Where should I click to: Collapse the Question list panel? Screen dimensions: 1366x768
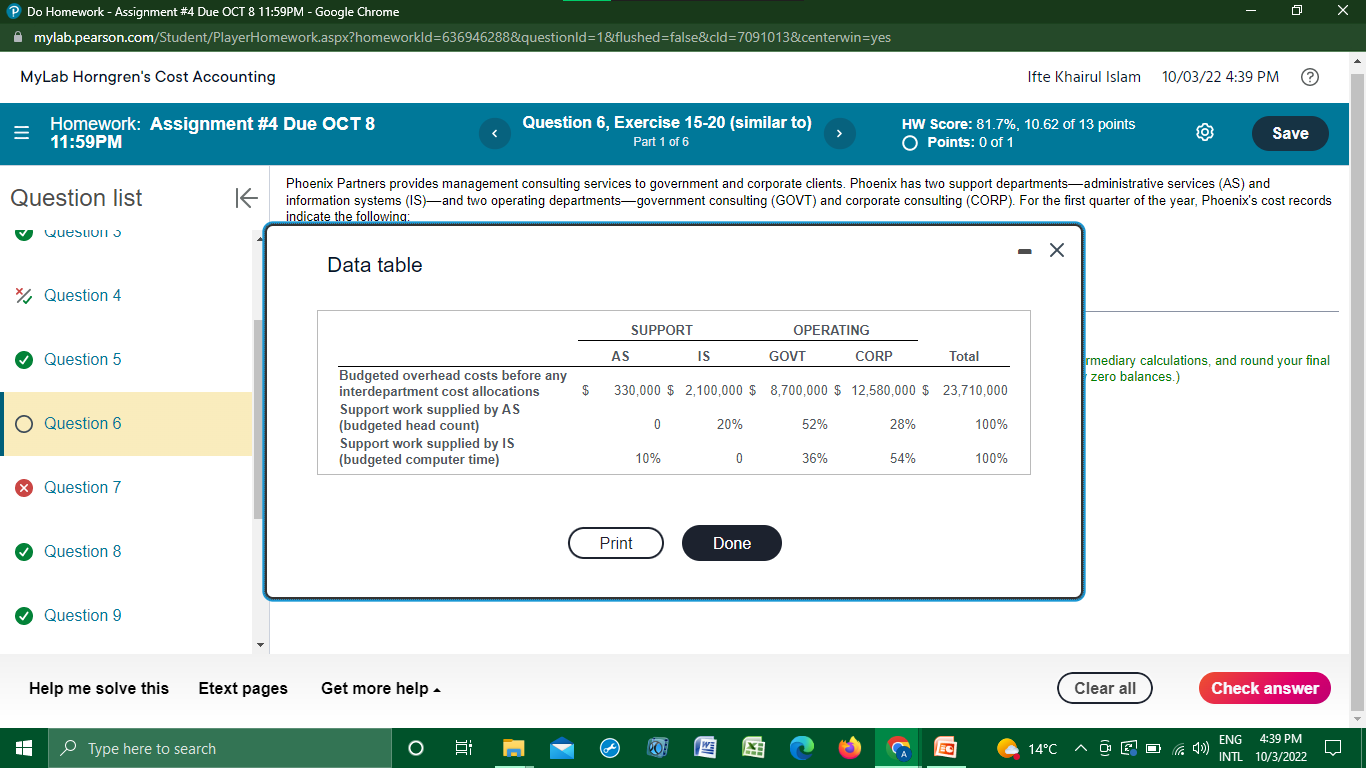[x=245, y=198]
